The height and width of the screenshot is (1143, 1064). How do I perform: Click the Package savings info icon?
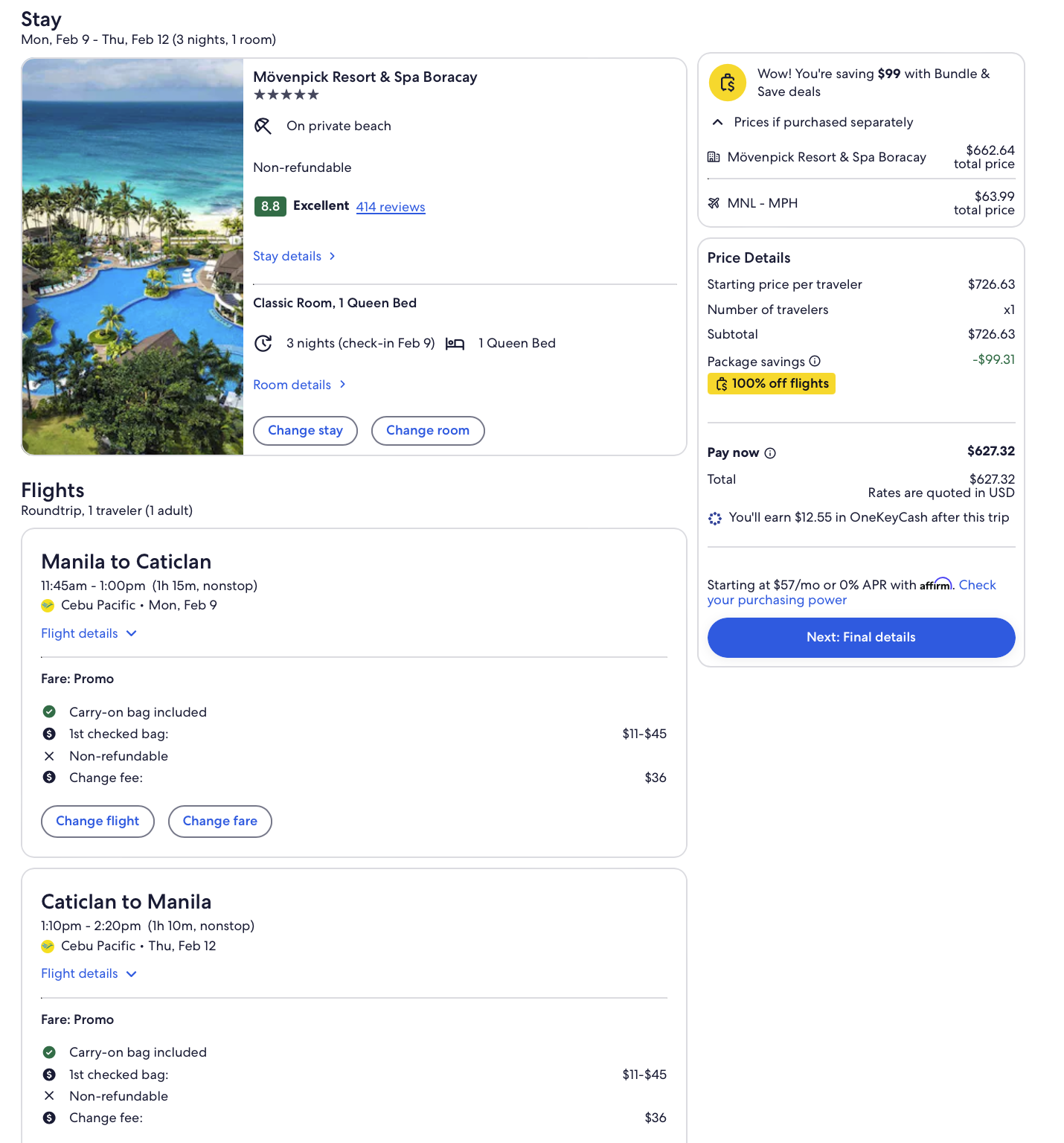pos(815,361)
